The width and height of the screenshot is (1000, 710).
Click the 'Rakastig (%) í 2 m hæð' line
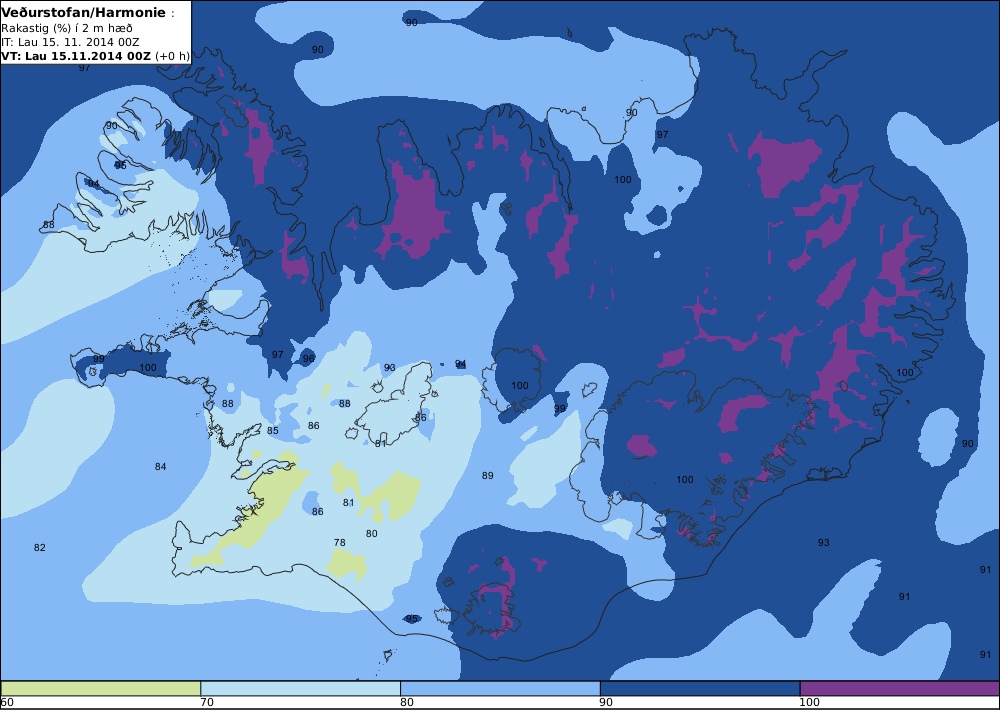(67, 28)
